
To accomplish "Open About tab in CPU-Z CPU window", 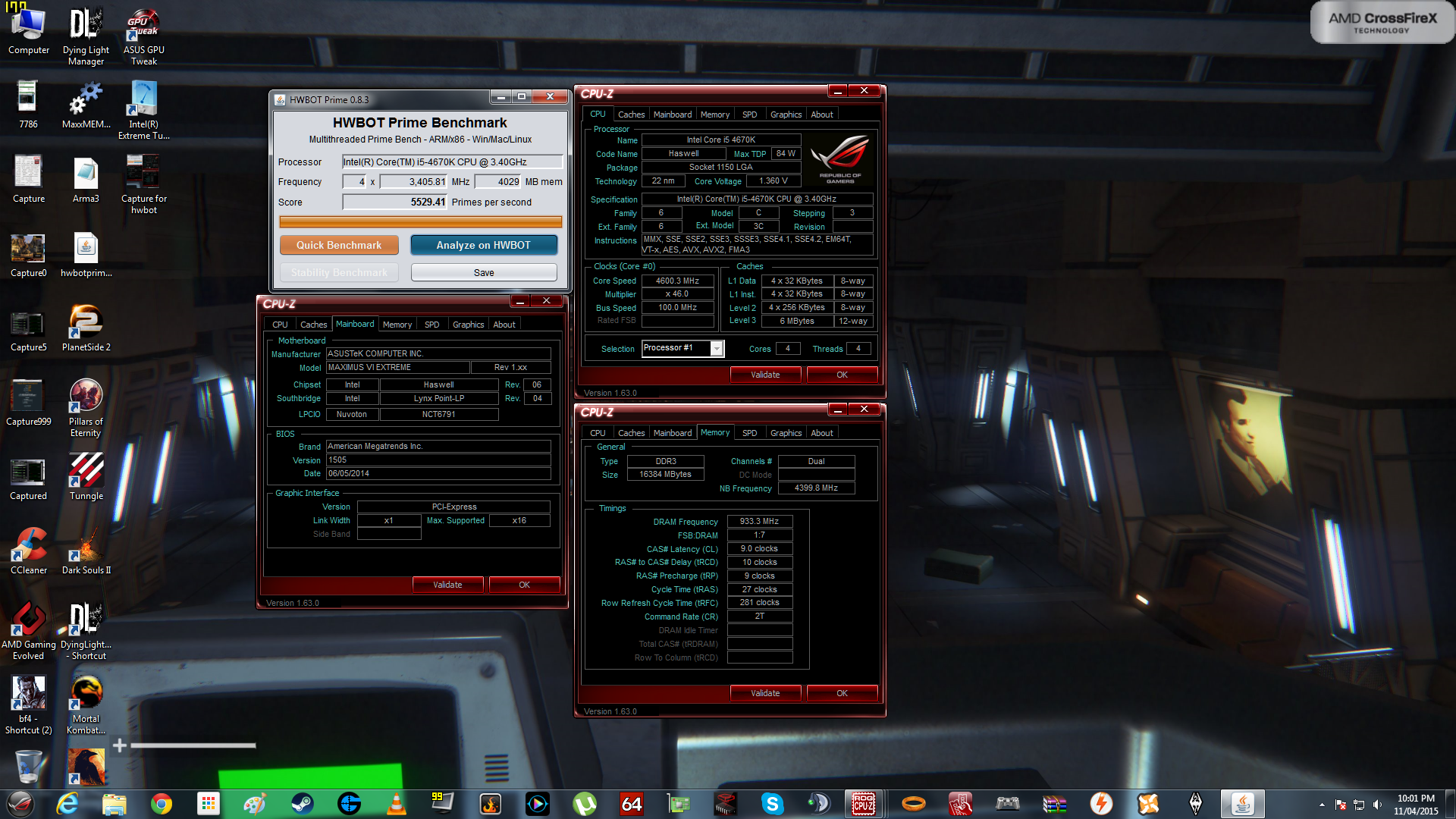I will (822, 115).
